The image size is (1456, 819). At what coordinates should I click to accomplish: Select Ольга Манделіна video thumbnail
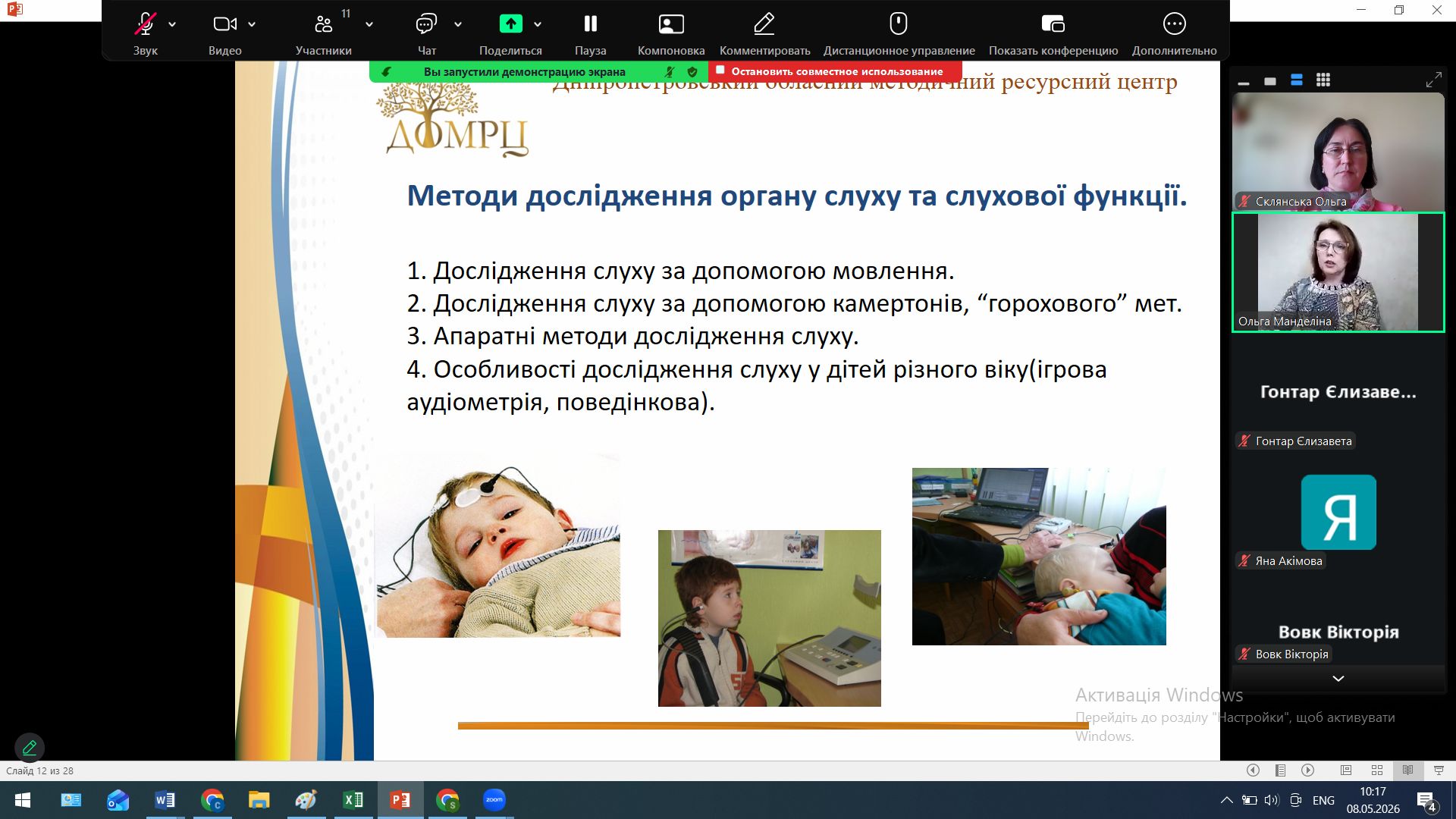coord(1338,272)
